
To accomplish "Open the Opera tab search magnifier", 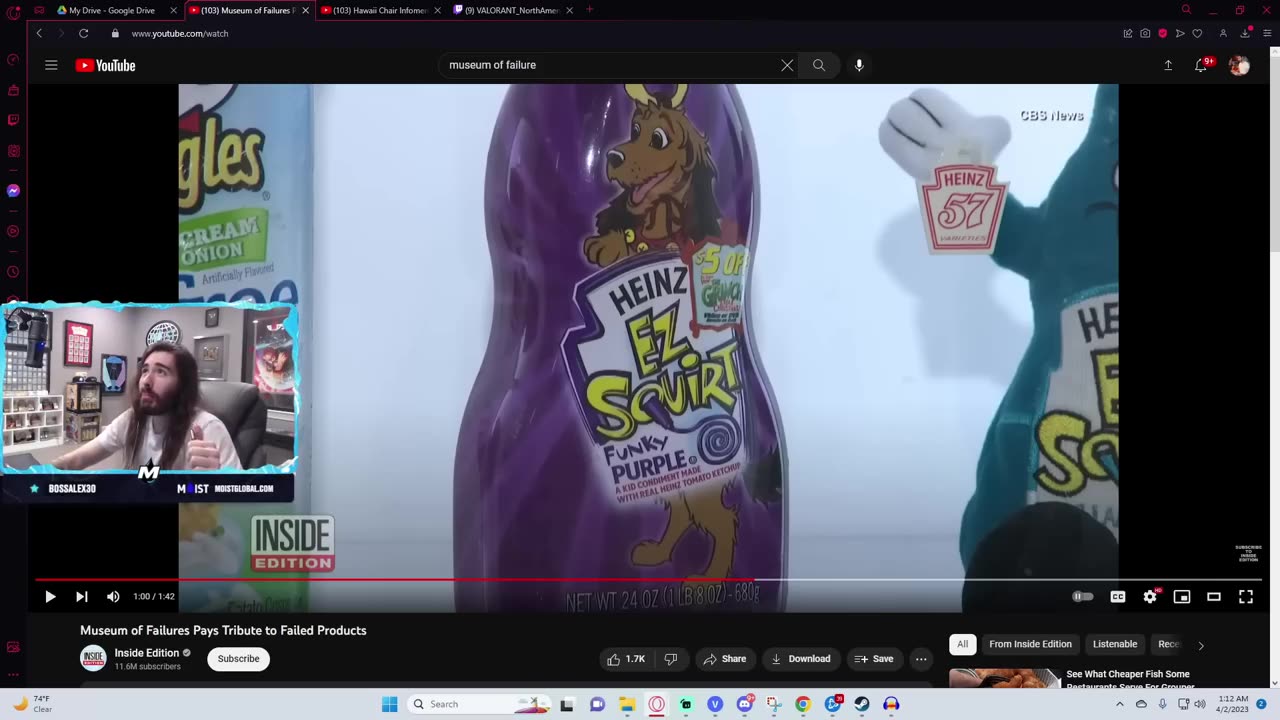I will (1186, 10).
